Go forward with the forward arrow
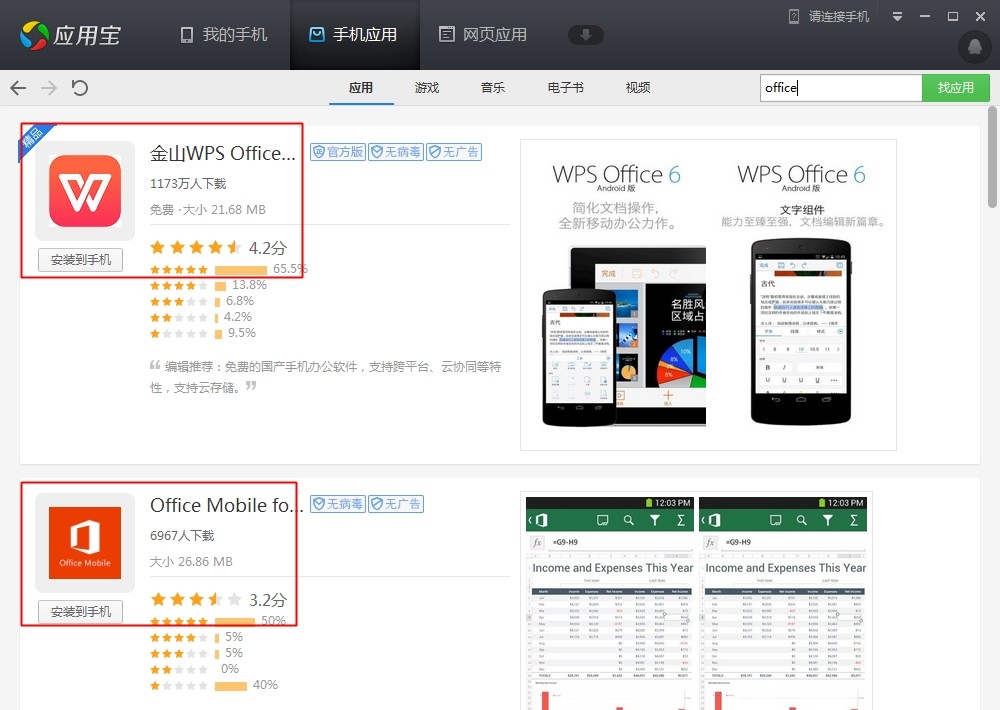This screenshot has width=1000, height=710. pyautogui.click(x=49, y=87)
